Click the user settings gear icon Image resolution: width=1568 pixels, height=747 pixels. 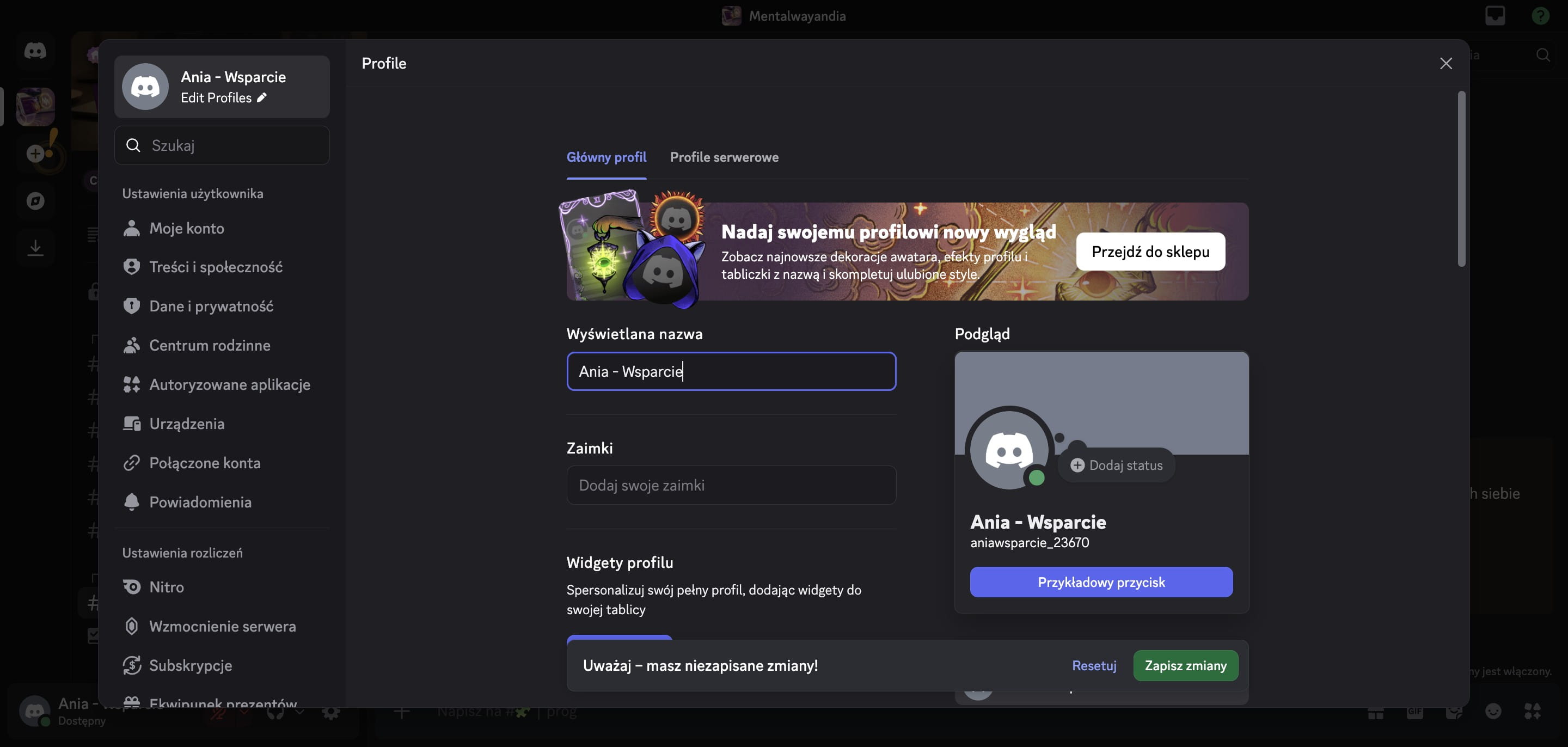331,711
